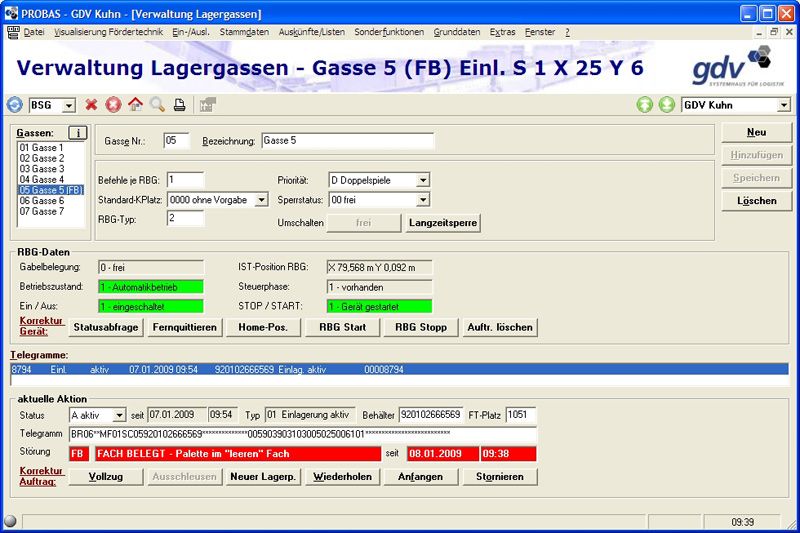Click the Löschen button
Screen dimensions: 800x533
(757, 201)
